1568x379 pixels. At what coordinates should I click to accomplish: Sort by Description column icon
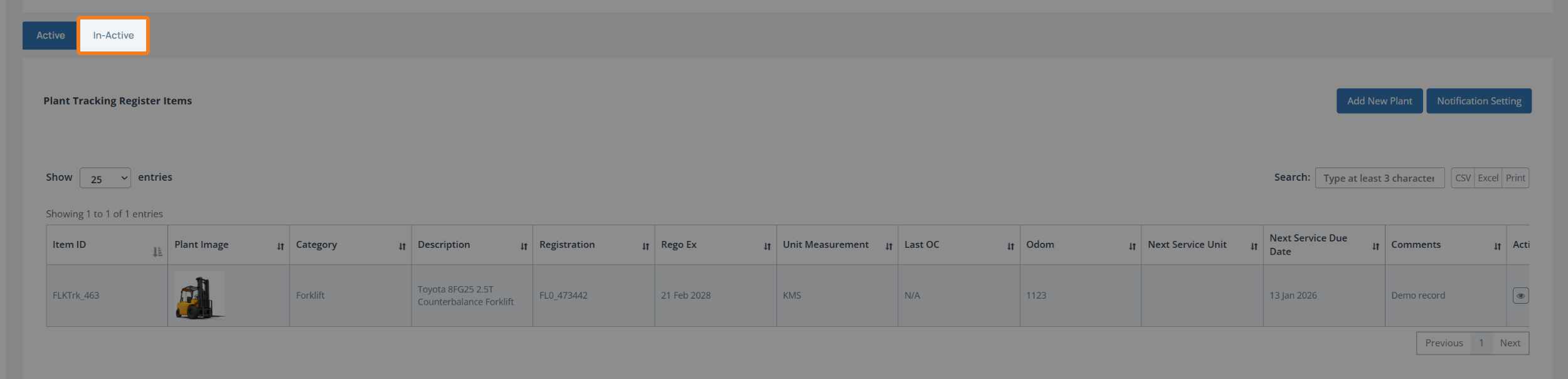524,247
